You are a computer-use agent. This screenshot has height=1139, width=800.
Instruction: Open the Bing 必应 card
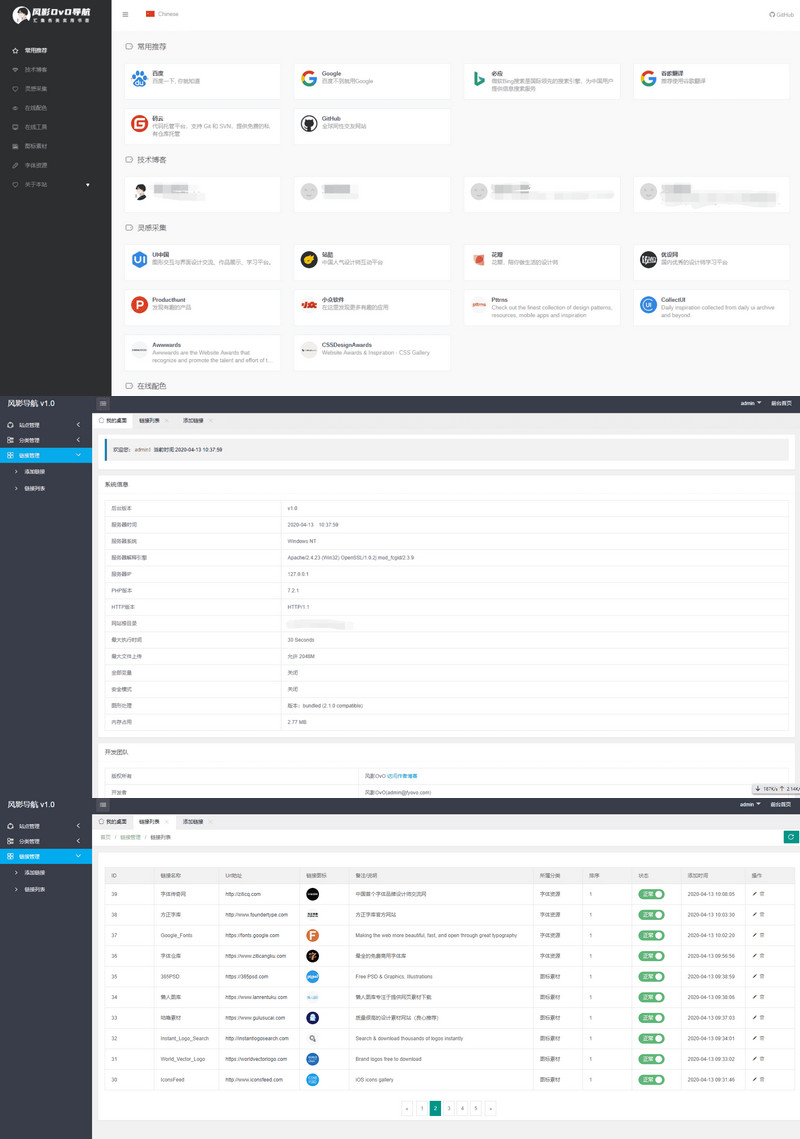tap(542, 81)
